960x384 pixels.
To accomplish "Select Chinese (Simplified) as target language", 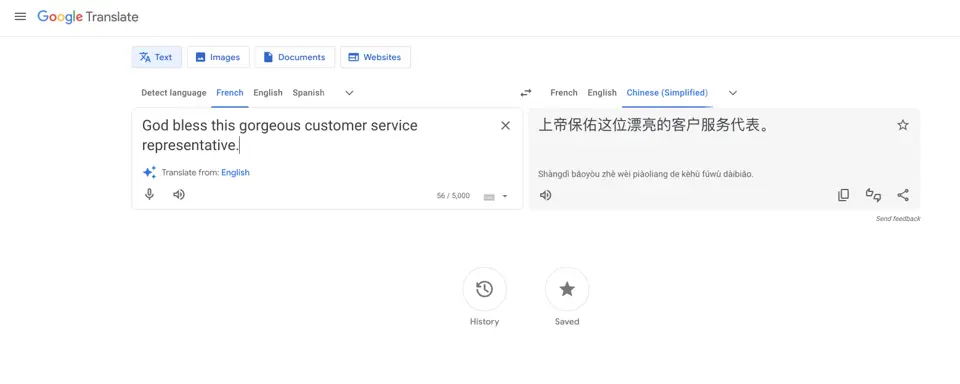I will click(667, 92).
